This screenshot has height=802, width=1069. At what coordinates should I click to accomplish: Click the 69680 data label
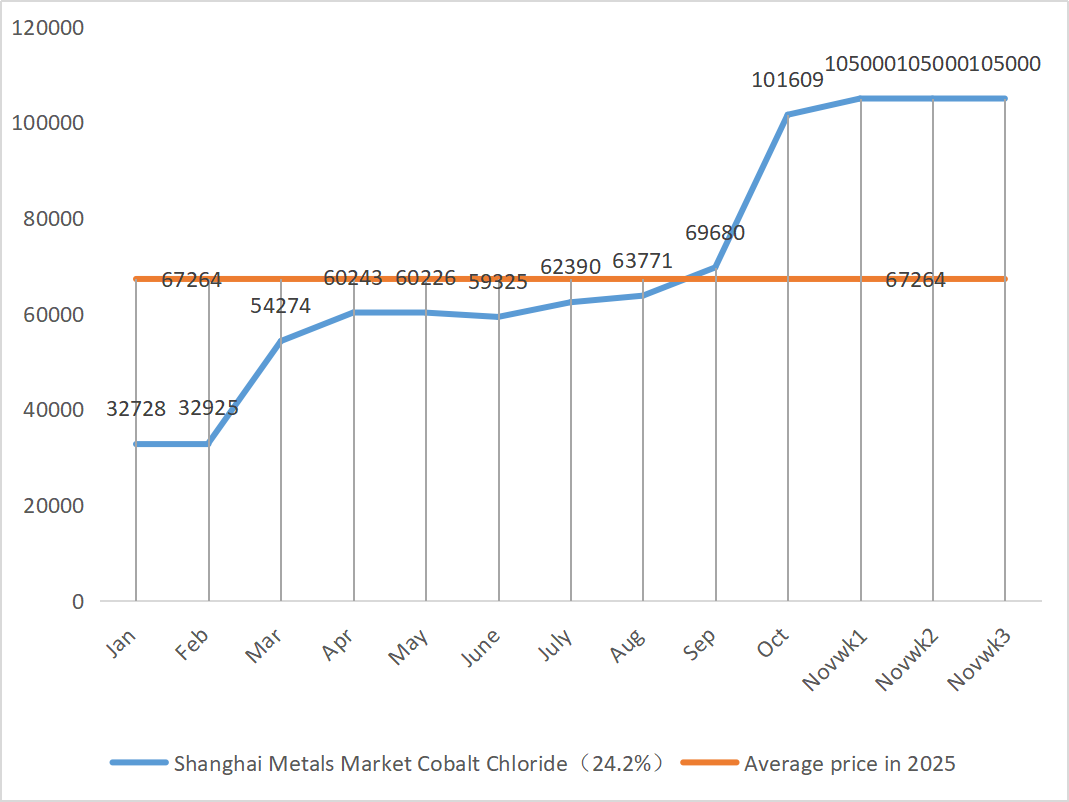click(715, 233)
